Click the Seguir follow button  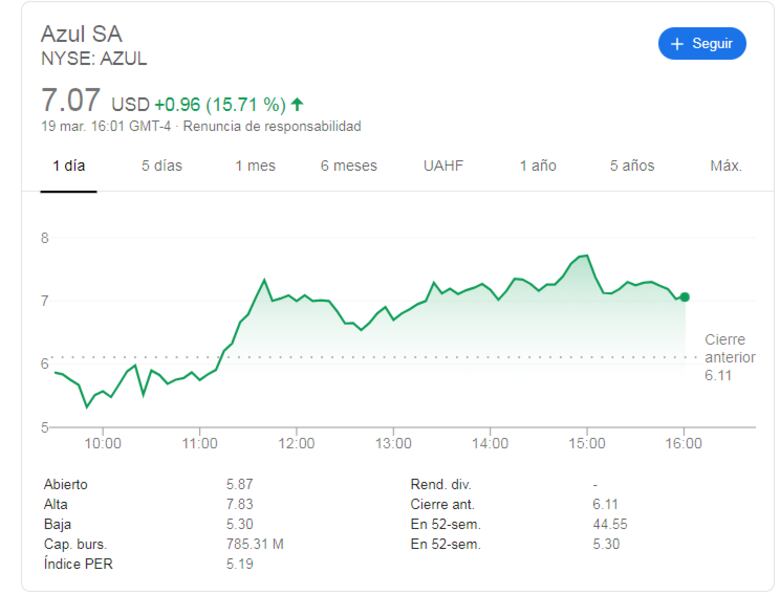pos(701,44)
